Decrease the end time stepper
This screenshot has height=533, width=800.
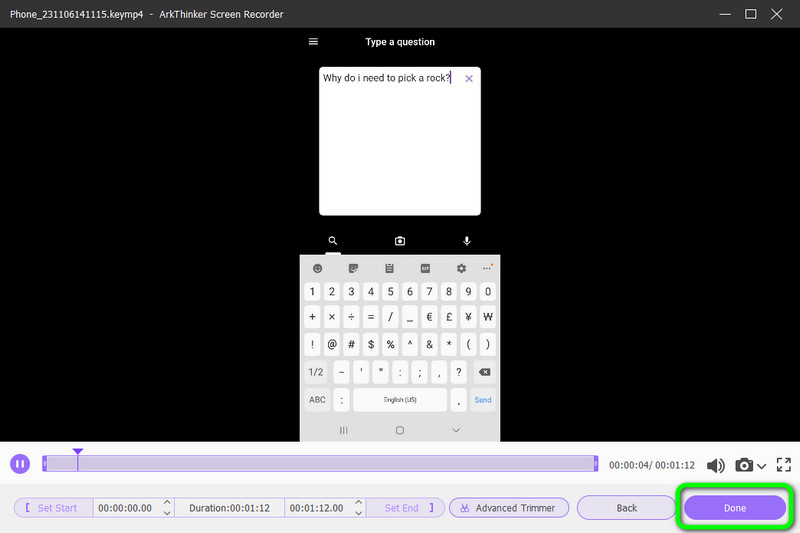pyautogui.click(x=359, y=513)
